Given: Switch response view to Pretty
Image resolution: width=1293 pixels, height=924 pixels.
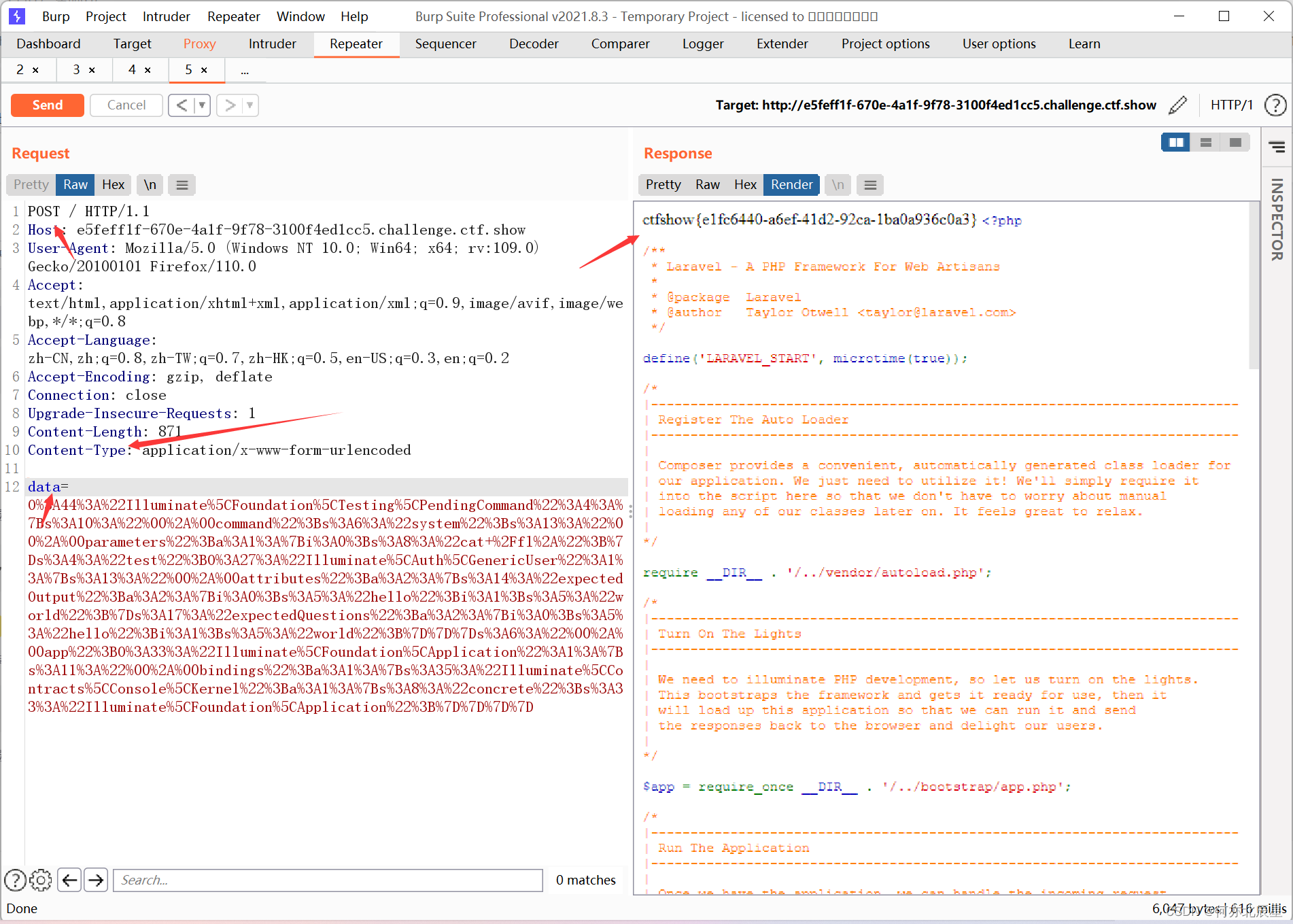Looking at the screenshot, I should 663,185.
